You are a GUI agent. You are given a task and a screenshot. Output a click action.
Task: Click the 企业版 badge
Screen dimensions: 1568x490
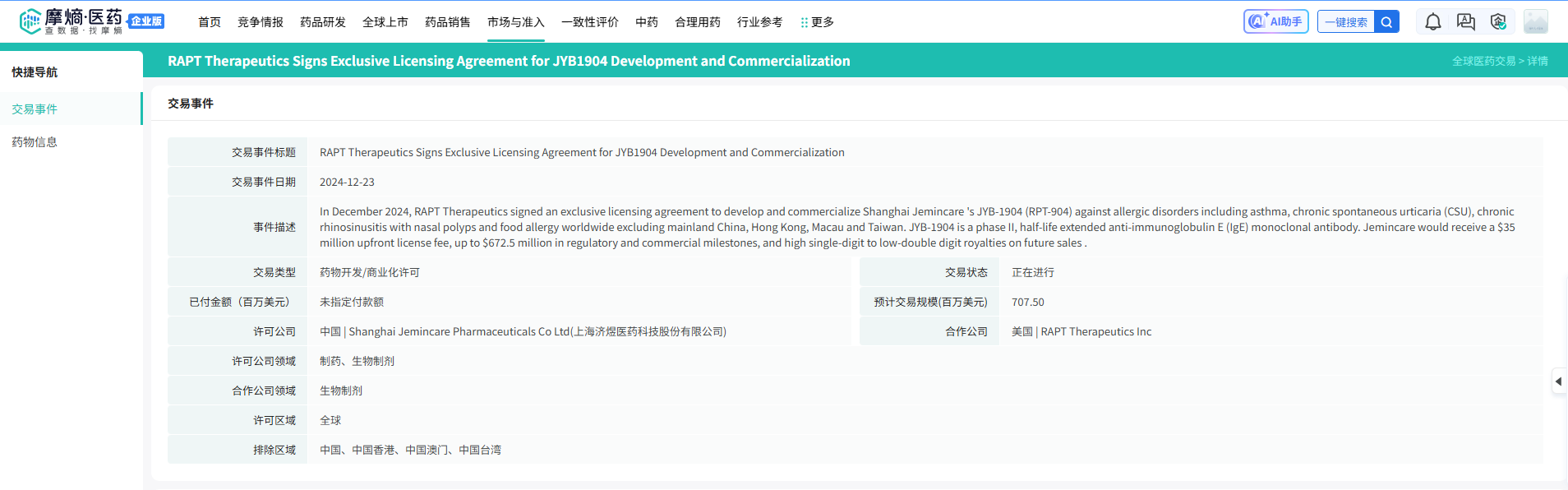click(x=146, y=21)
